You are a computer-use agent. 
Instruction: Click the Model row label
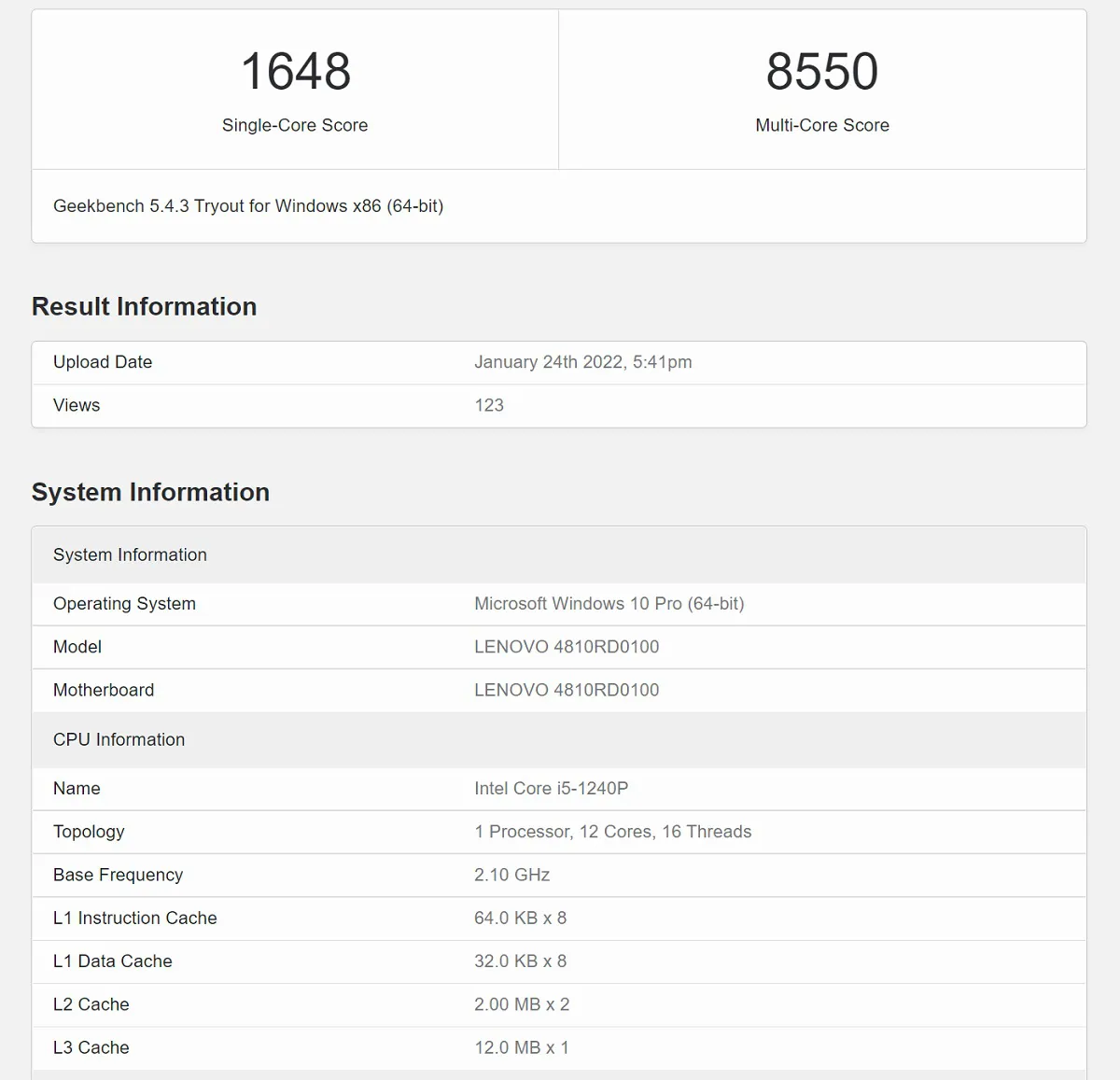point(77,647)
